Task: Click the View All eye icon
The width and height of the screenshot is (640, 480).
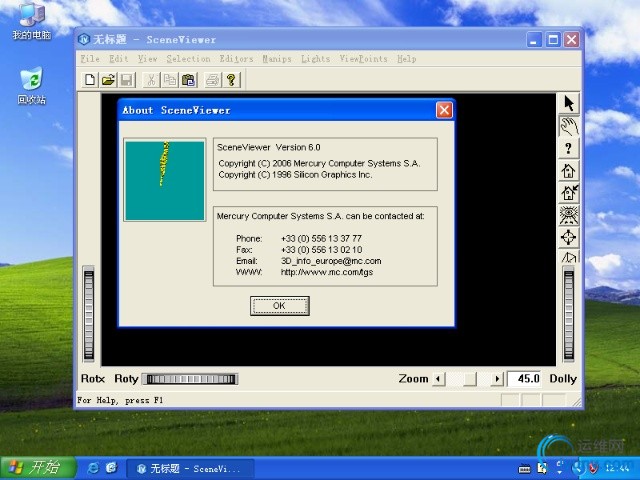Action: pos(569,215)
